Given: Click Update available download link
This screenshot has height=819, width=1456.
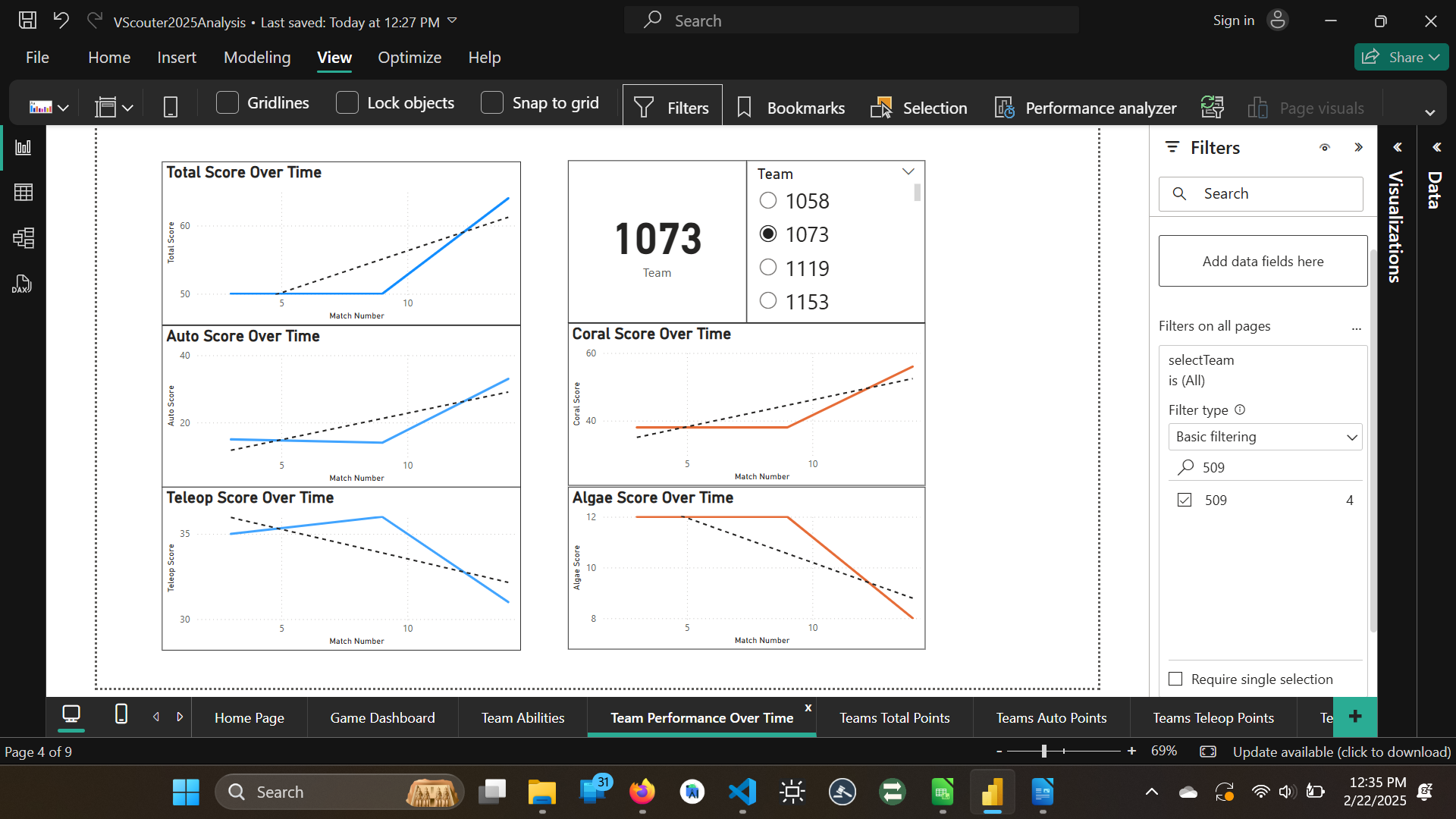Looking at the screenshot, I should pyautogui.click(x=1341, y=752).
